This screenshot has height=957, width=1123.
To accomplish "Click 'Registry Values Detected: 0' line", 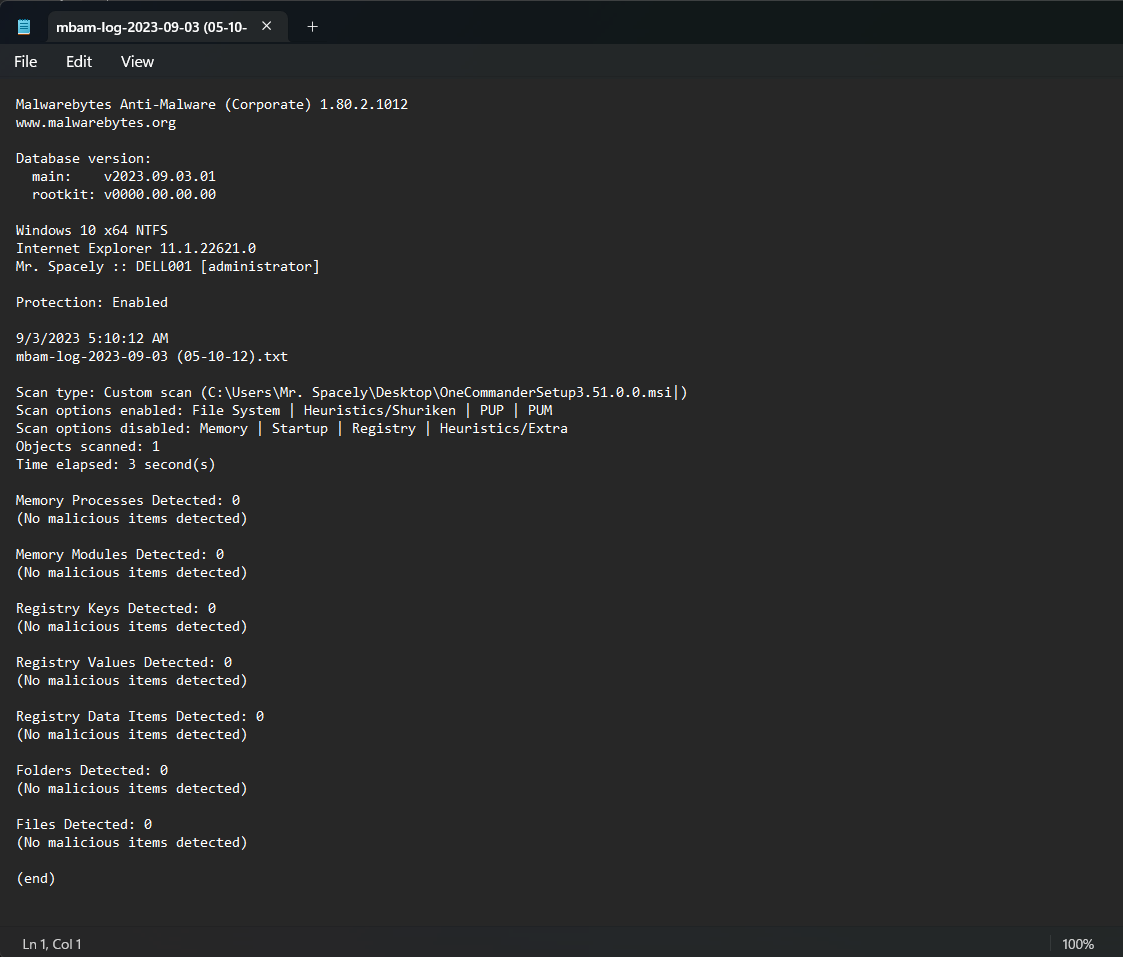I will point(124,663).
